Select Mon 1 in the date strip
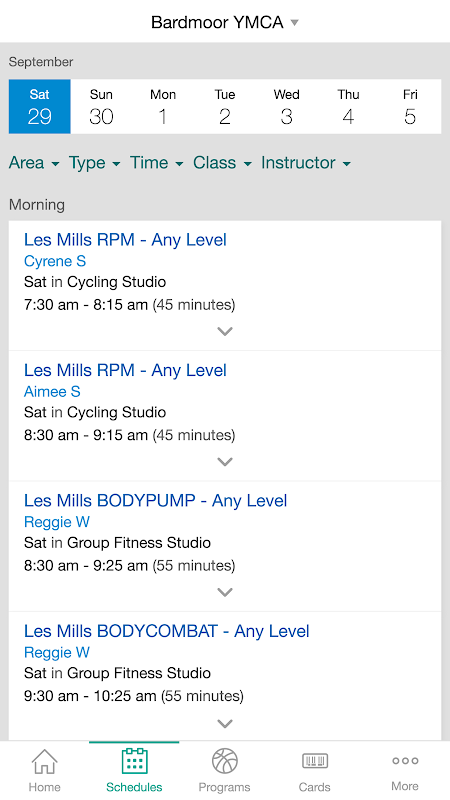 tap(163, 107)
